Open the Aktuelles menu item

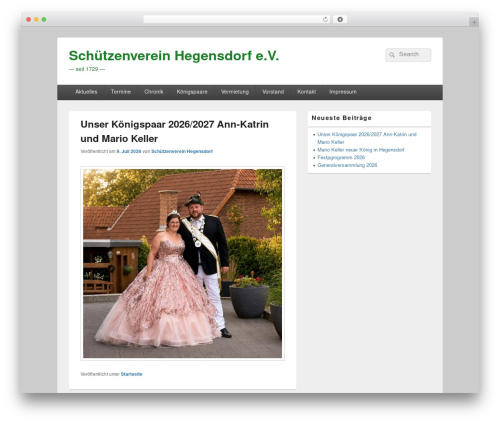(x=86, y=92)
